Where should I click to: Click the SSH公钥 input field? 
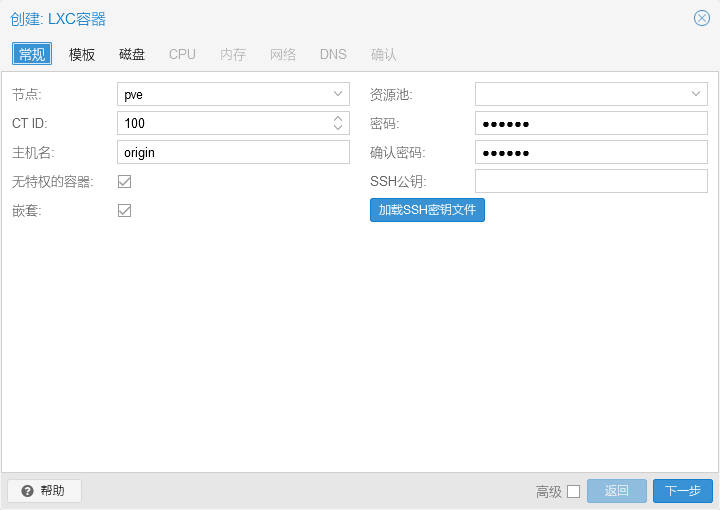click(x=590, y=181)
